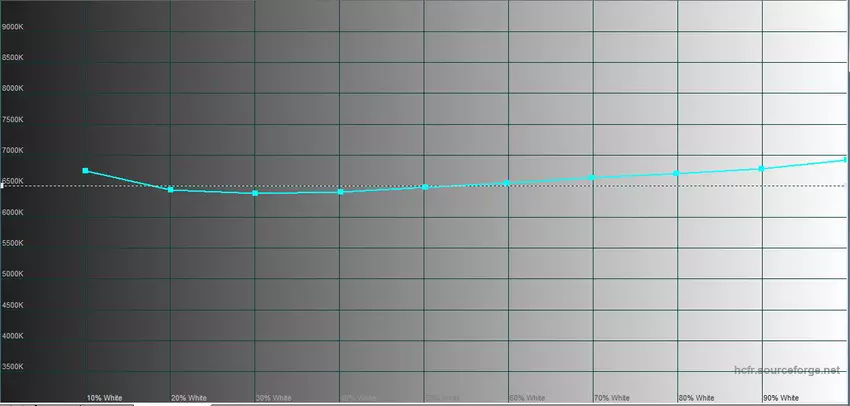The image size is (850, 406).
Task: Select the curve data point at 20% White
Action: [x=171, y=189]
